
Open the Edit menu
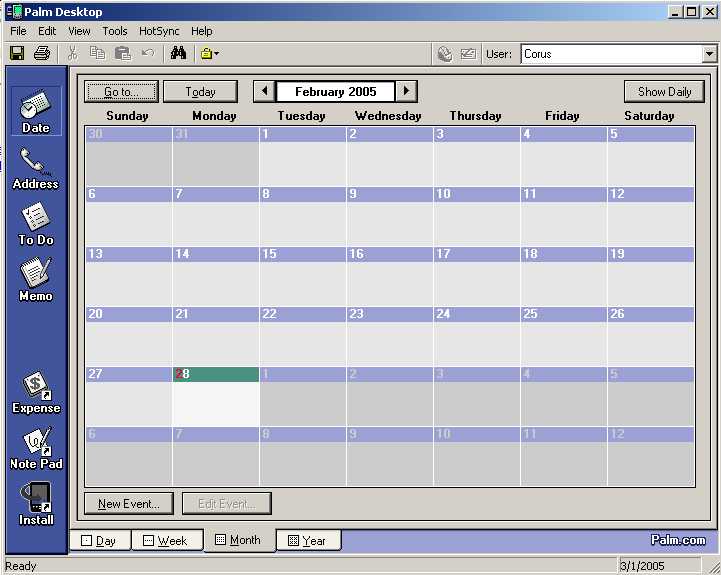(47, 31)
